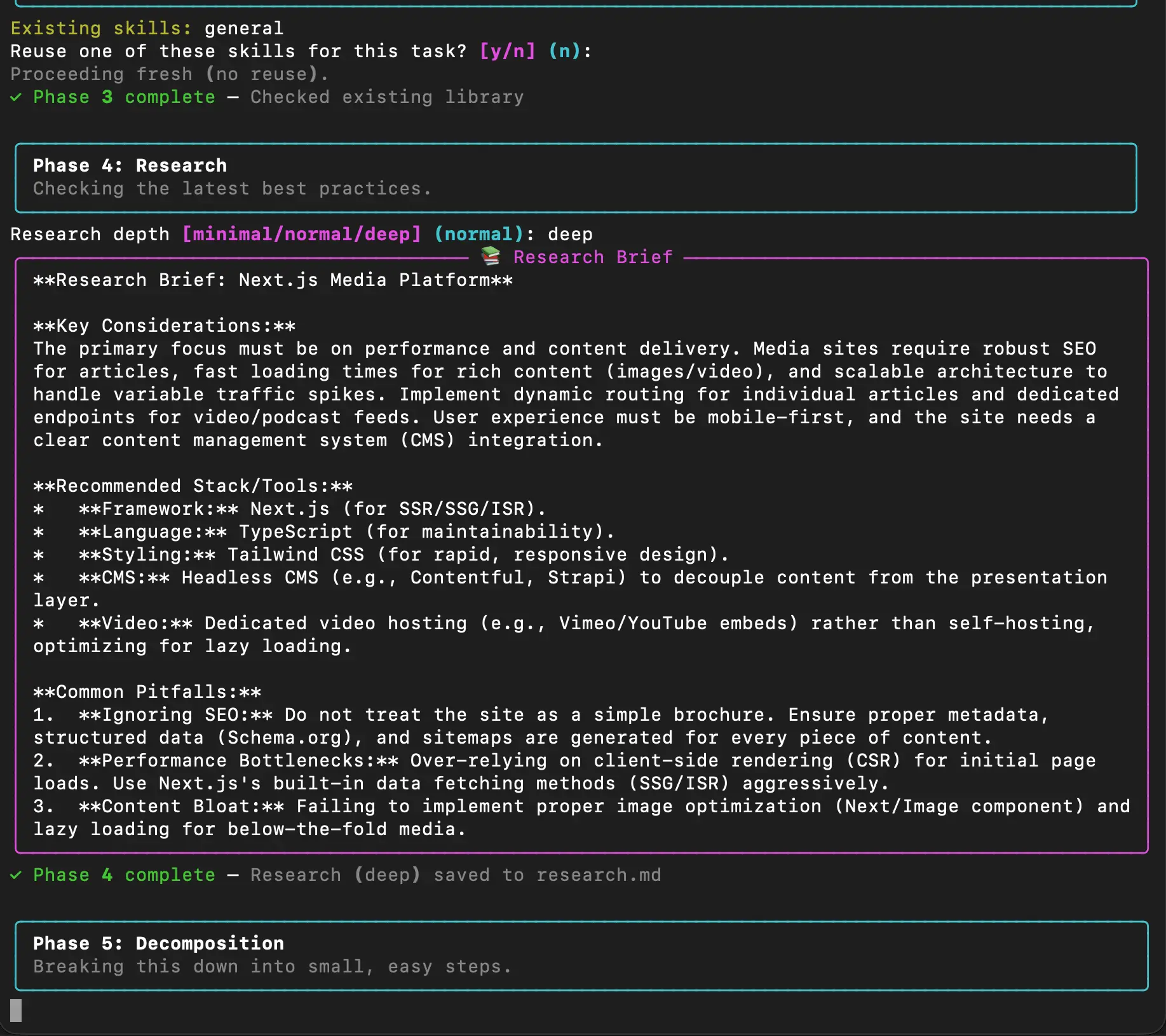Click "Breaking this down into small, easy steps."
Viewport: 1166px width, 1036px height.
click(273, 967)
